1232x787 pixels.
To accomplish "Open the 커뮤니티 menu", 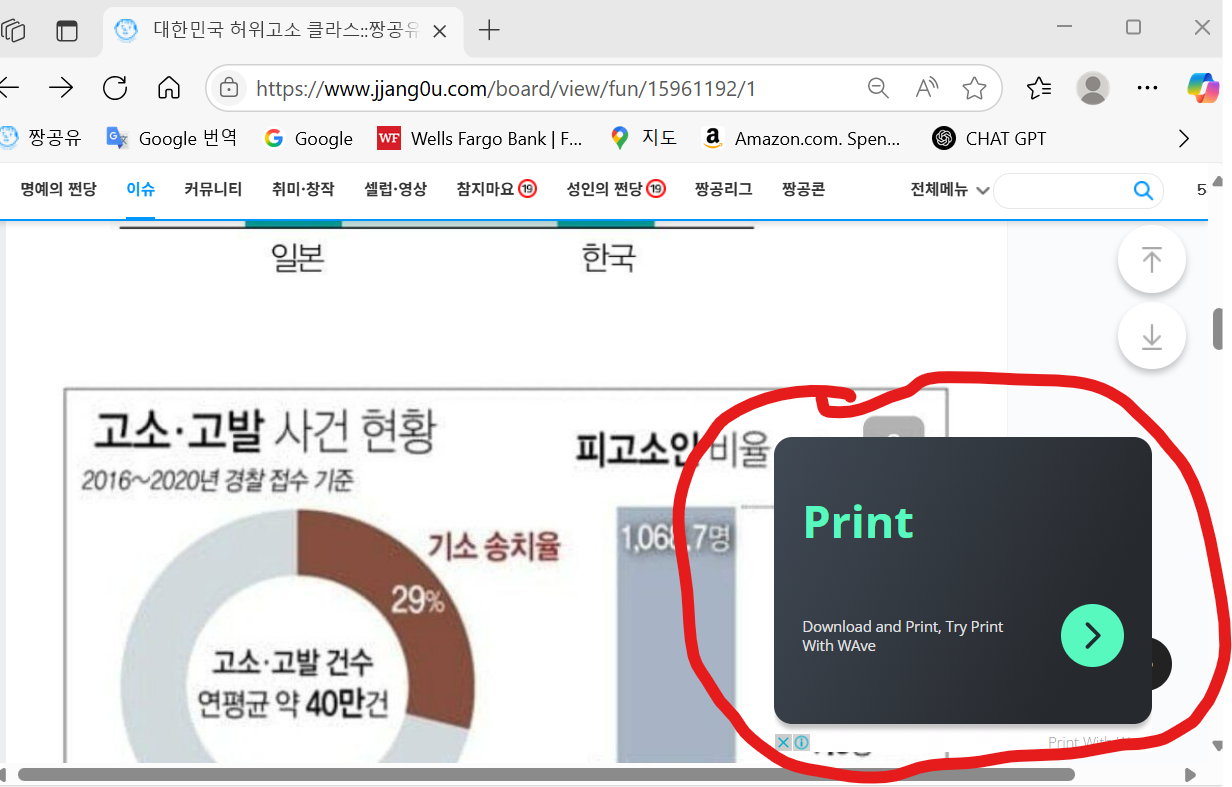I will point(213,189).
